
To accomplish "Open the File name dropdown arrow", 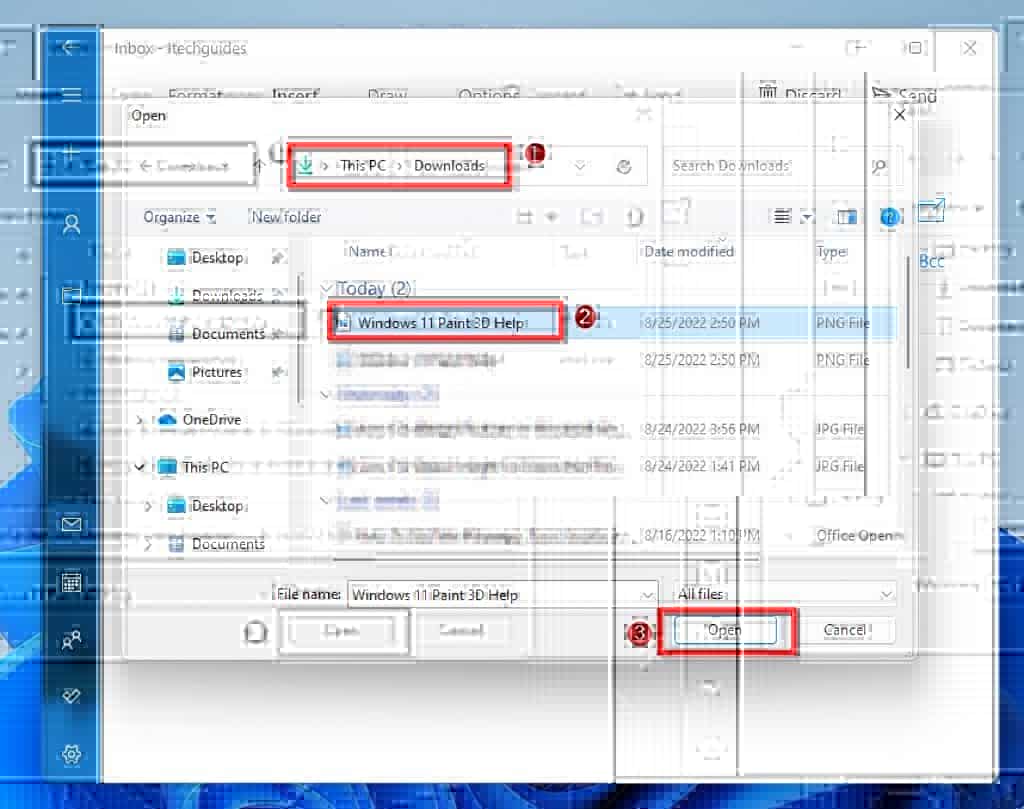I will tap(647, 595).
